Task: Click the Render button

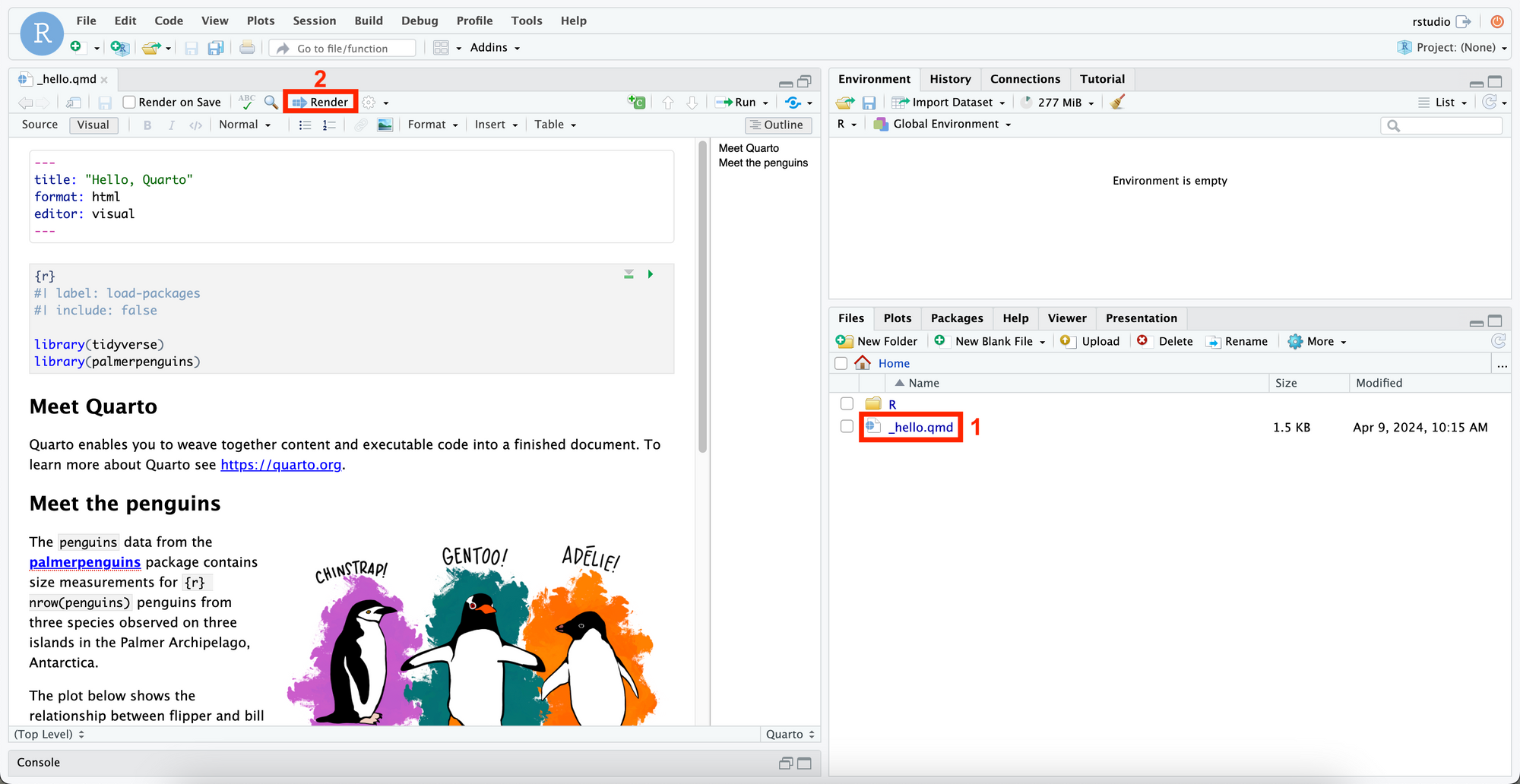Action: 321,102
